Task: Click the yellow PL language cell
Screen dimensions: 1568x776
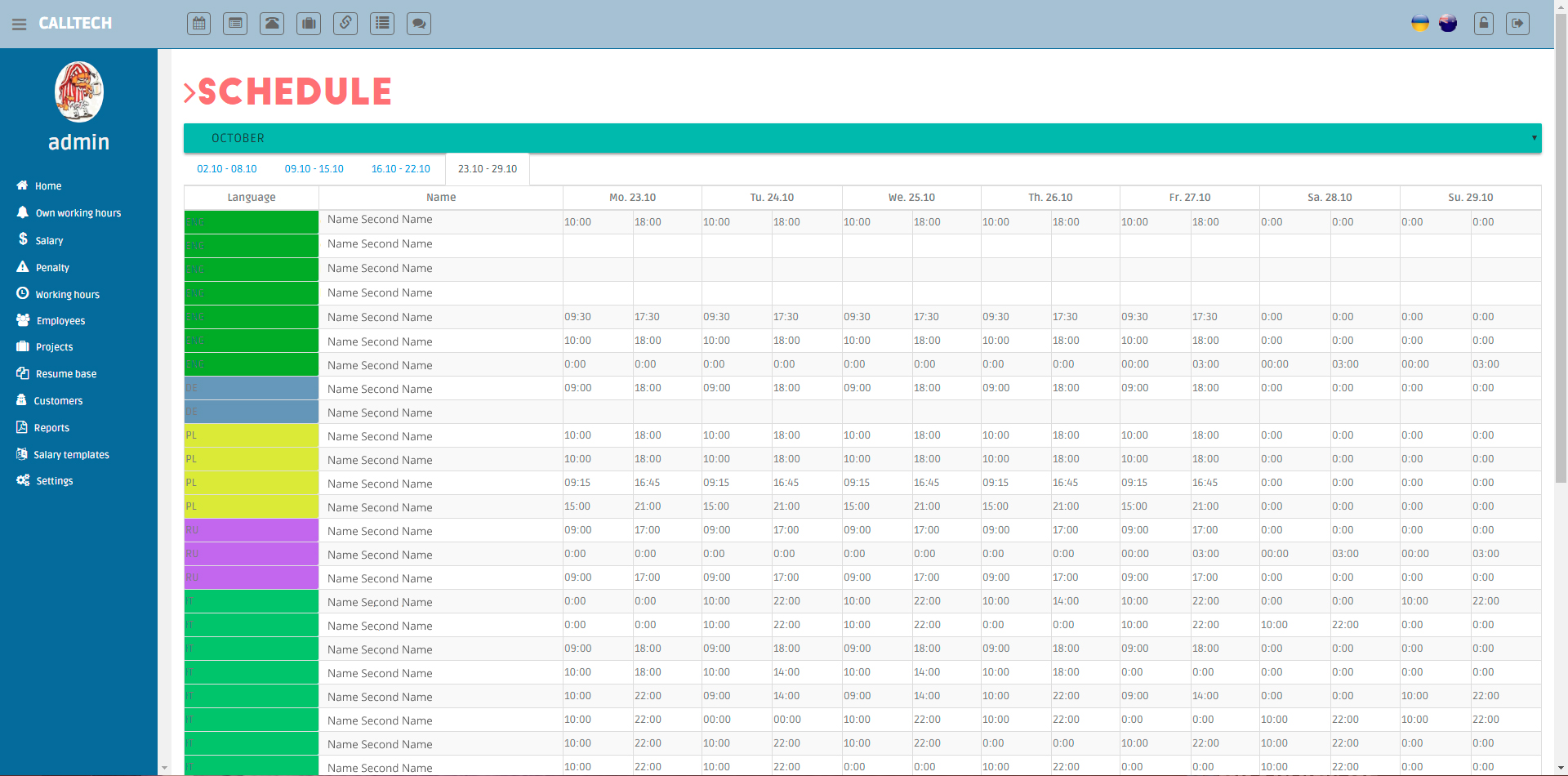Action: click(x=252, y=436)
